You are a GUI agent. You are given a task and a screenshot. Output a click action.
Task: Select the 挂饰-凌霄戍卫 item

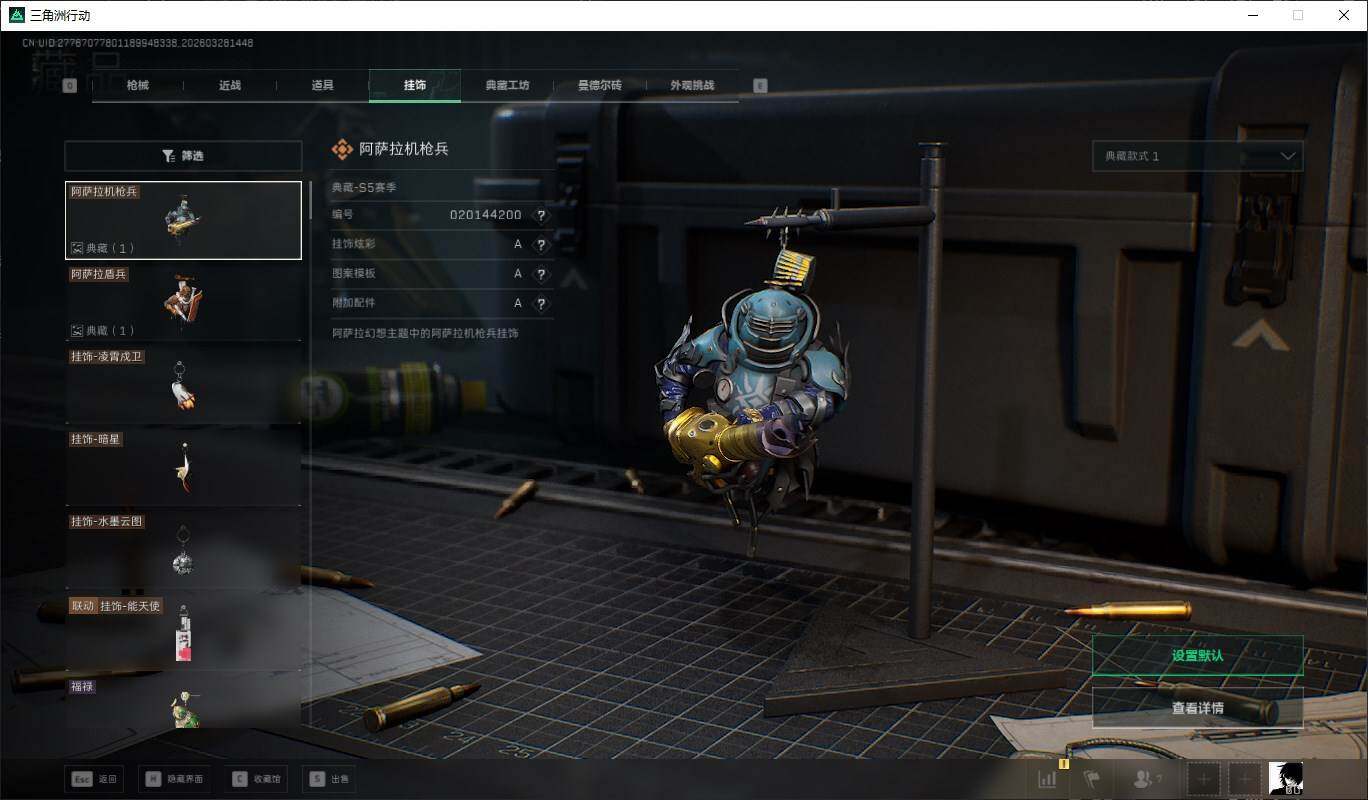[x=183, y=384]
